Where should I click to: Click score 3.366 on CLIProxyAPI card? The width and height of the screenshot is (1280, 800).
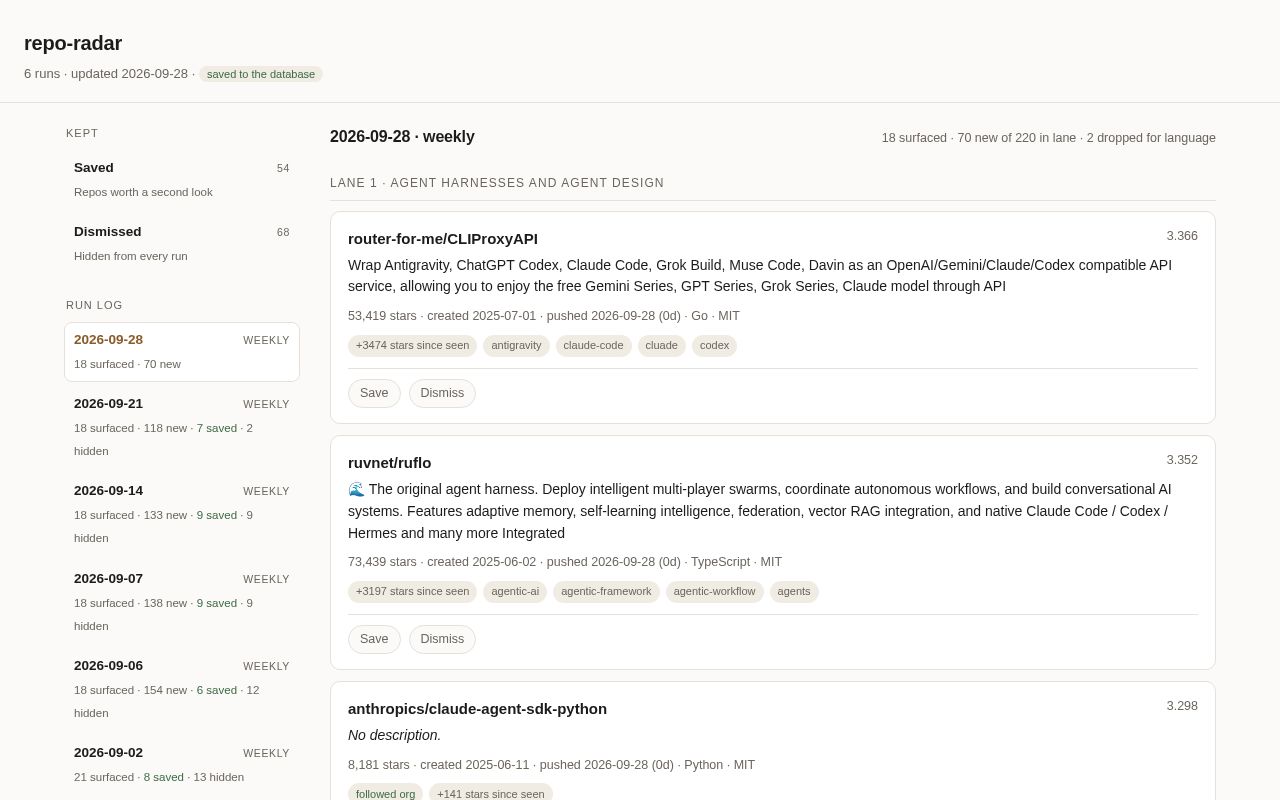click(1182, 236)
